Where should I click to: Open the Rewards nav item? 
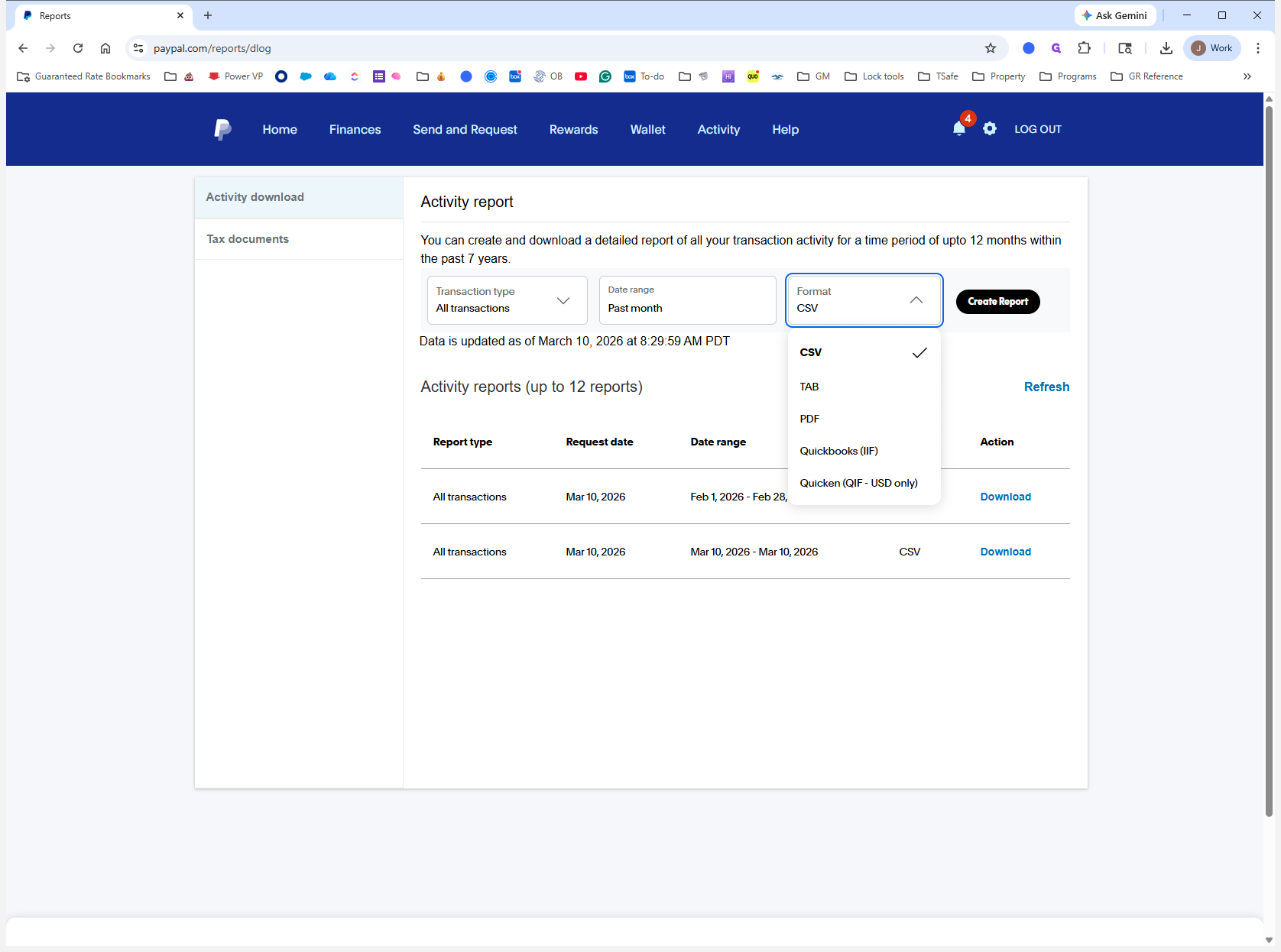pyautogui.click(x=573, y=130)
